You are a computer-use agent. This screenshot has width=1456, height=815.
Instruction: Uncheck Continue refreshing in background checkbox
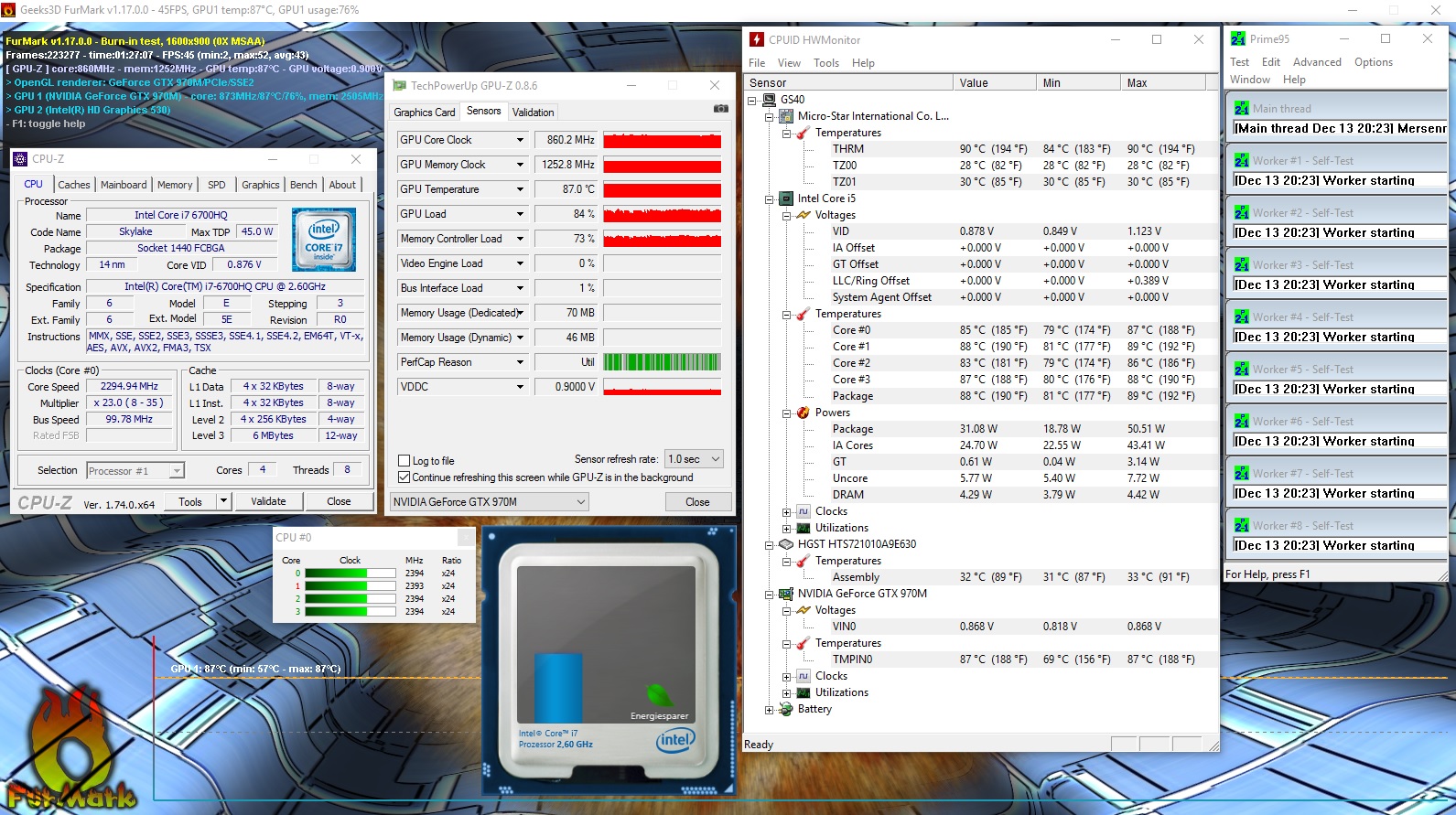point(404,477)
